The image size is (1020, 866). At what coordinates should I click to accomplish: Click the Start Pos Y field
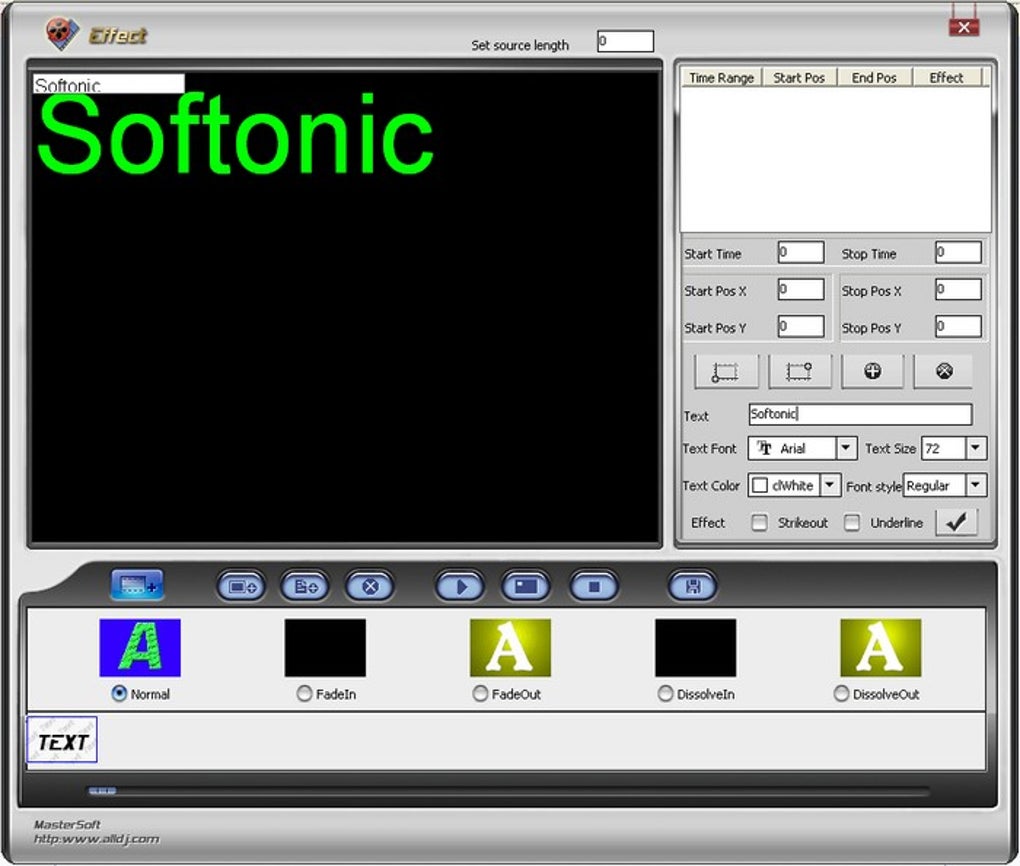(x=801, y=326)
